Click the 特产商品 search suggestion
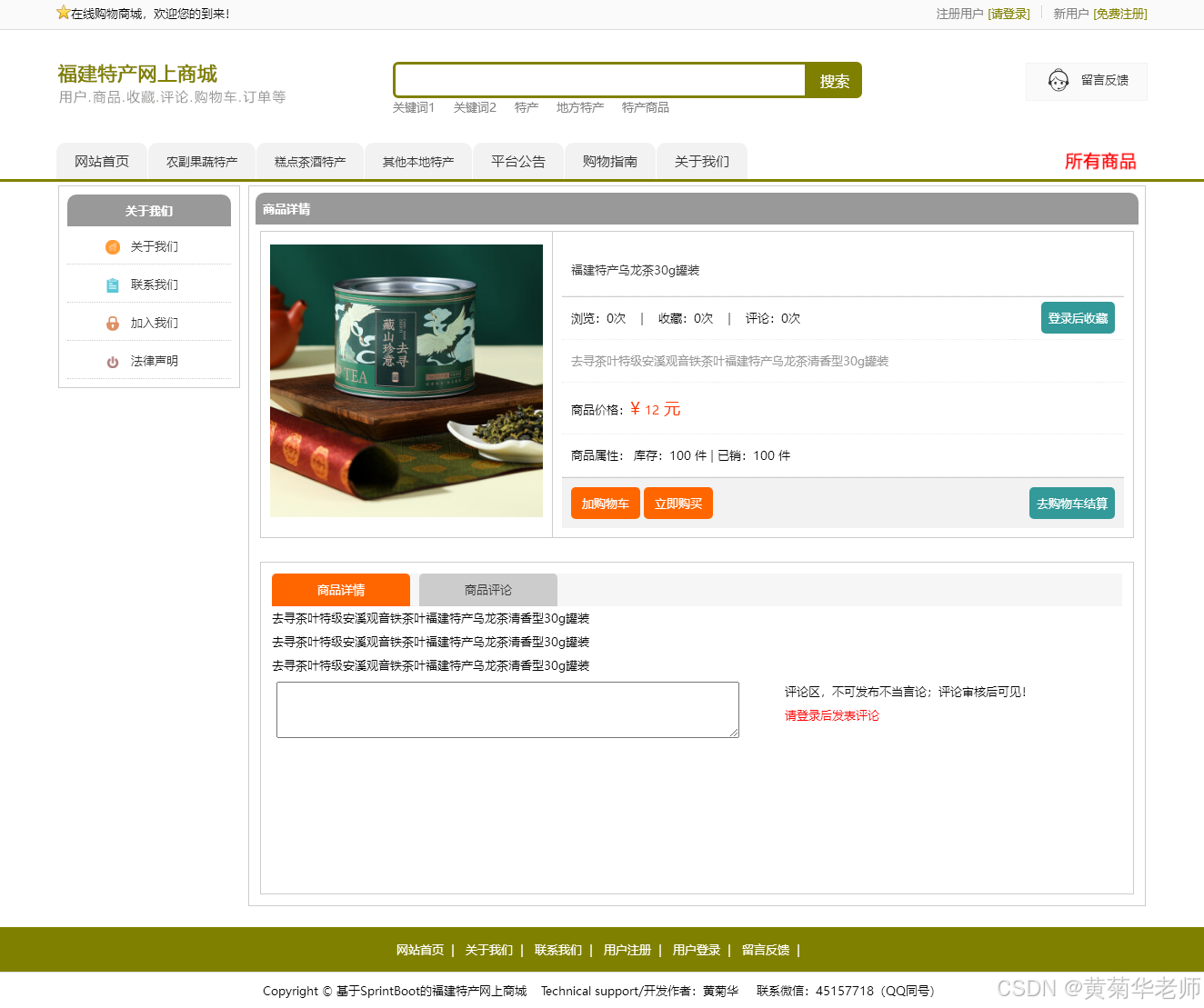Viewport: 1204px width, 1008px height. pos(646,107)
